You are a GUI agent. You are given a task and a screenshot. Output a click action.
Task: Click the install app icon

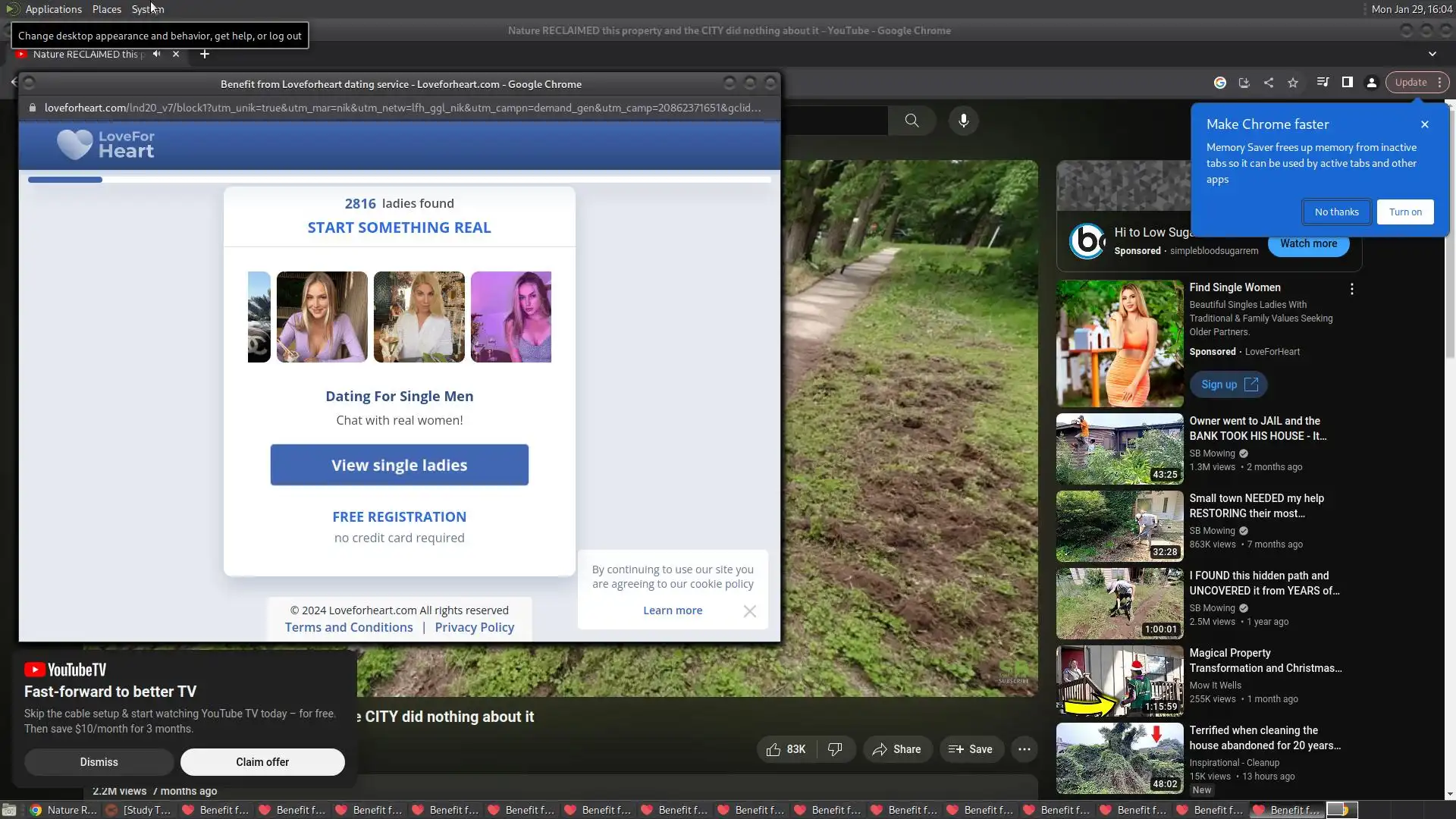click(1244, 83)
